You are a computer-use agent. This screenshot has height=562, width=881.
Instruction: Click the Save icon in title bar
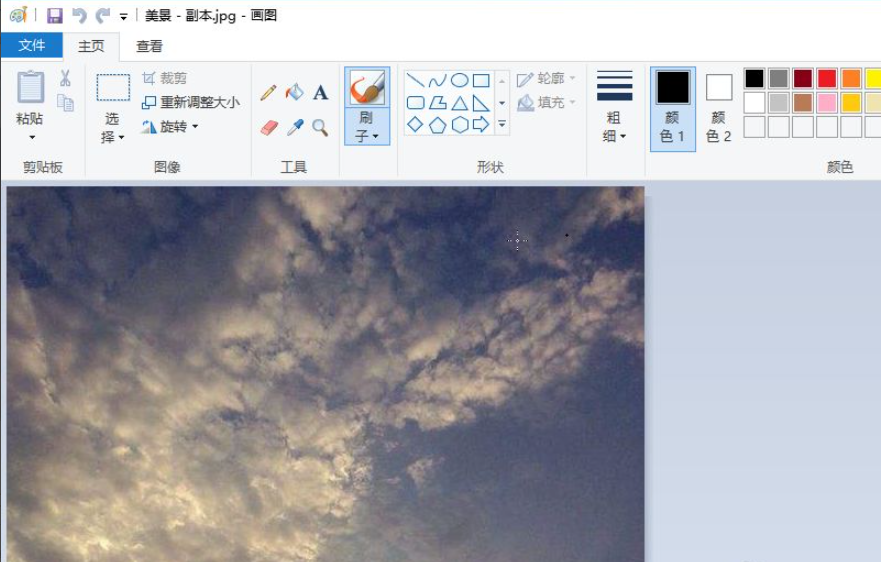[55, 16]
